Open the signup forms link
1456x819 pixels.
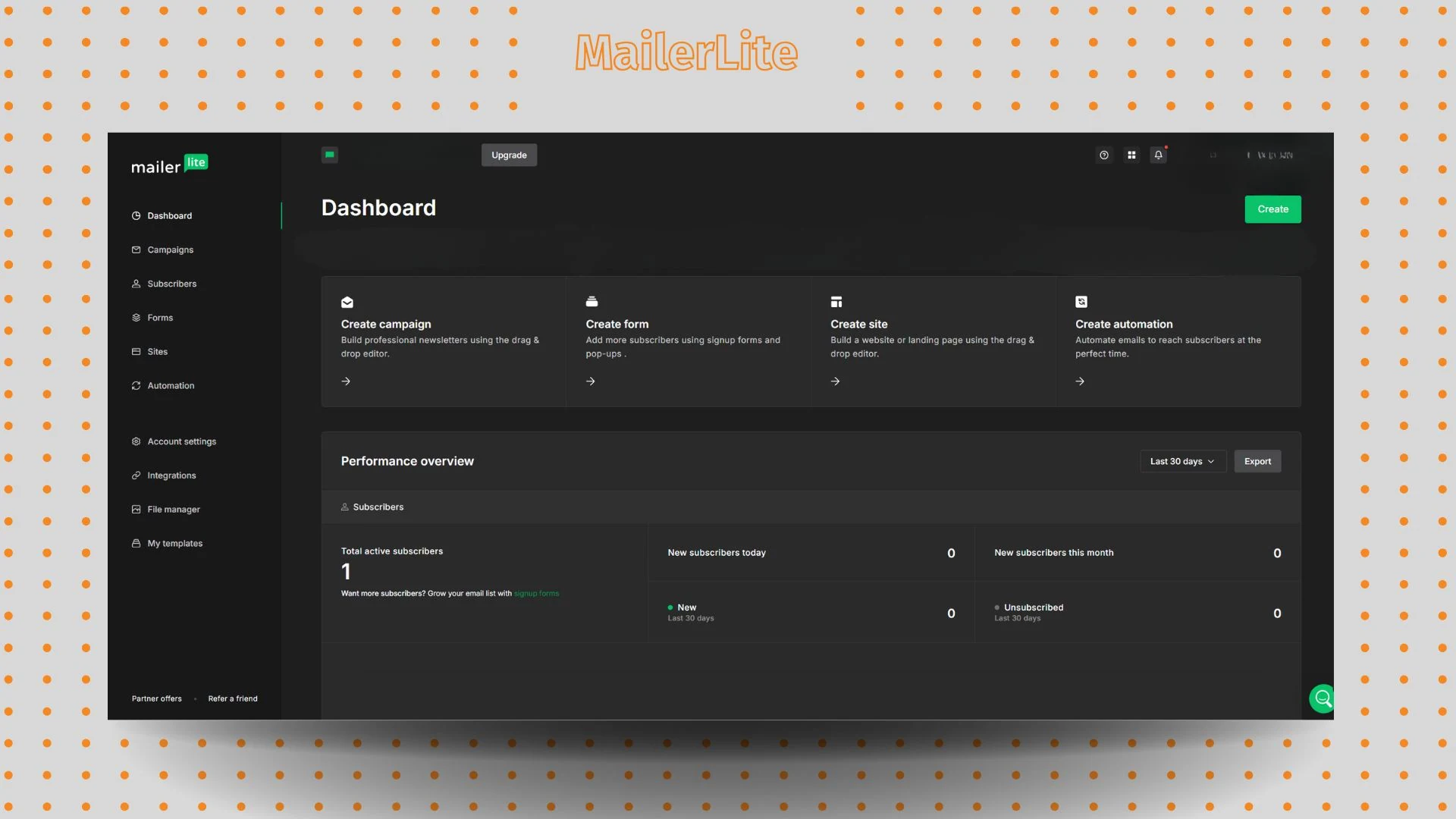point(536,593)
